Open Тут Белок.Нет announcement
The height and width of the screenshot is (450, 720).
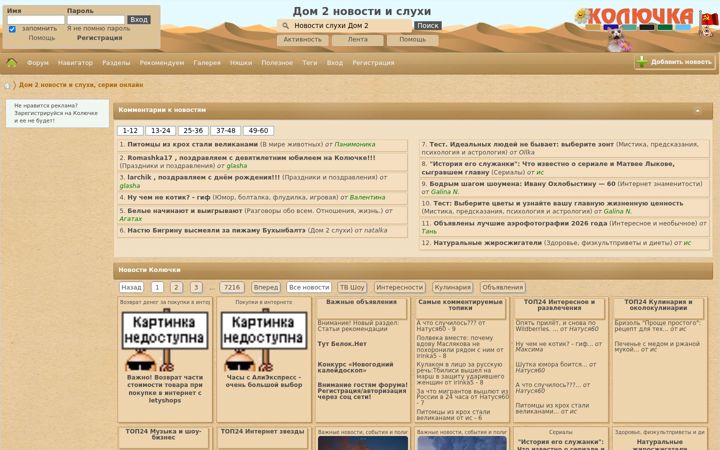click(x=342, y=343)
